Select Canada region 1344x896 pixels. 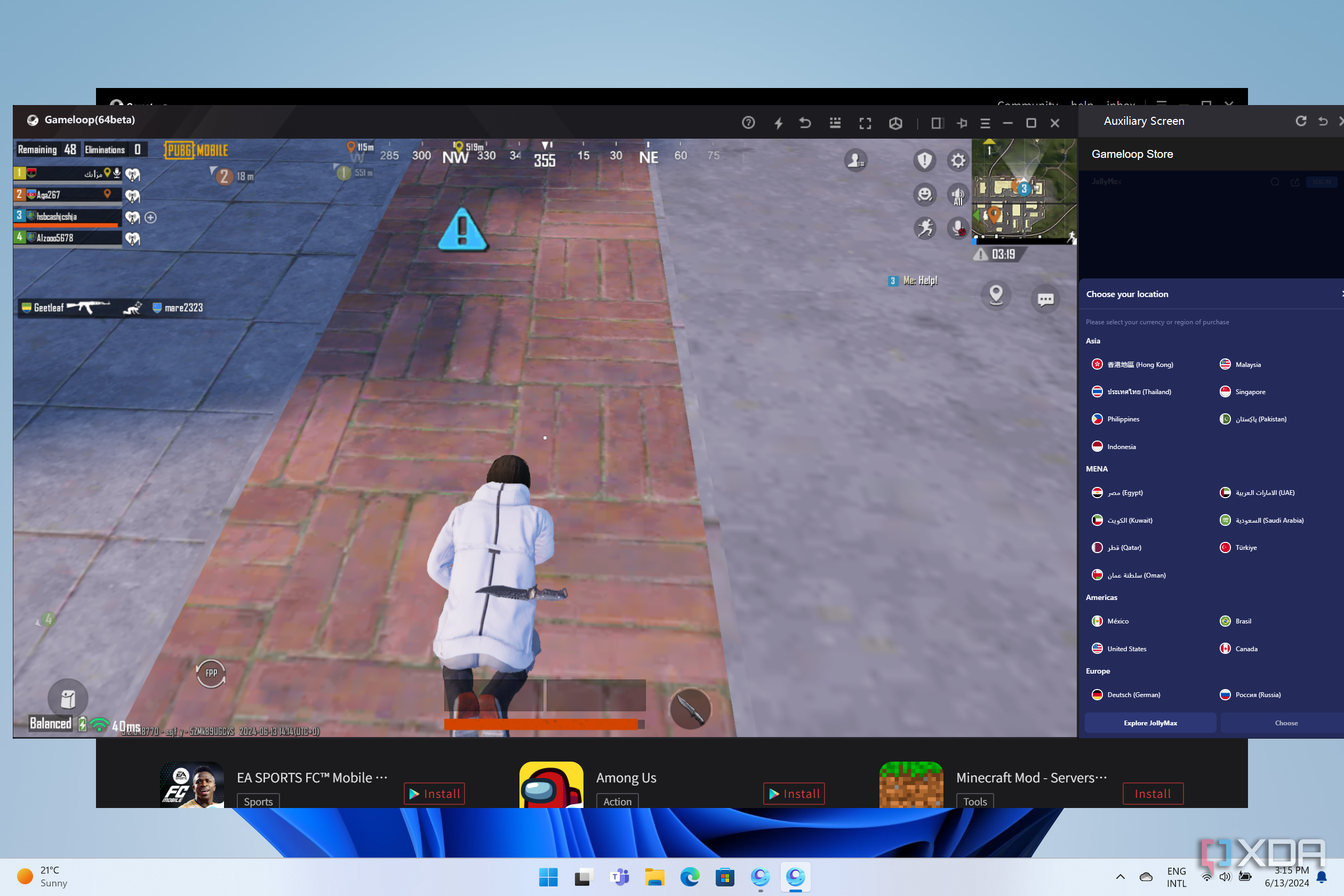click(x=1239, y=649)
